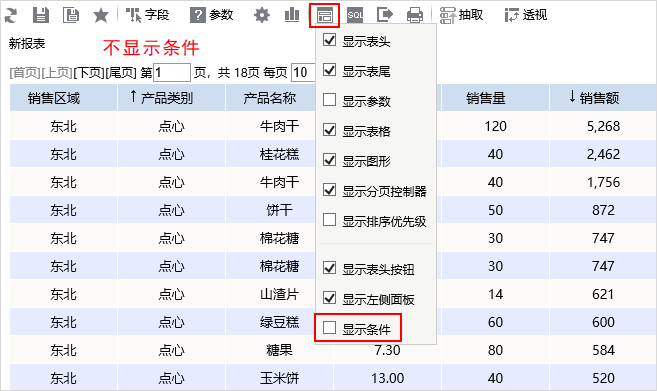Screen dimensions: 657x391
Task: Click the 80 sales quantity cell
Action: [x=495, y=350]
